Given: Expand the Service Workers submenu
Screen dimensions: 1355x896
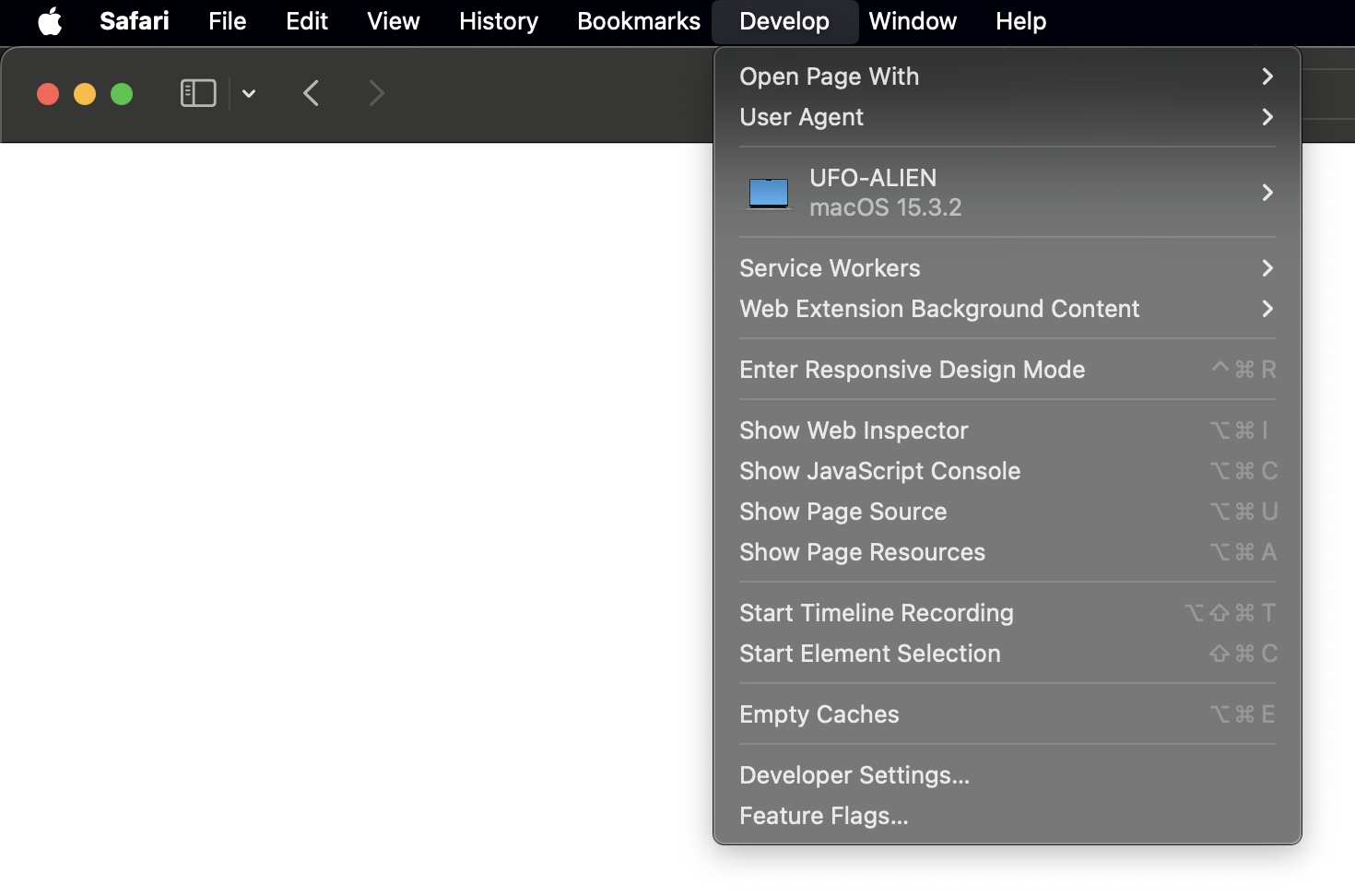Looking at the screenshot, I should [x=1007, y=268].
